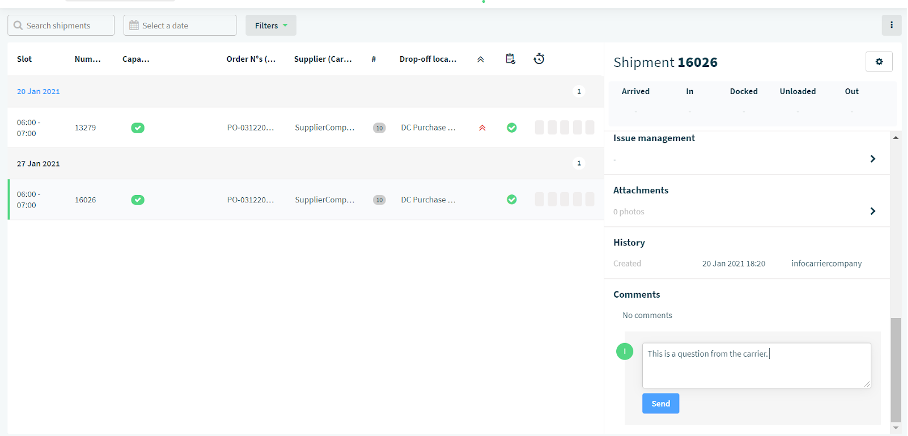
Task: Click the calendar-check column header icon
Action: [x=510, y=58]
